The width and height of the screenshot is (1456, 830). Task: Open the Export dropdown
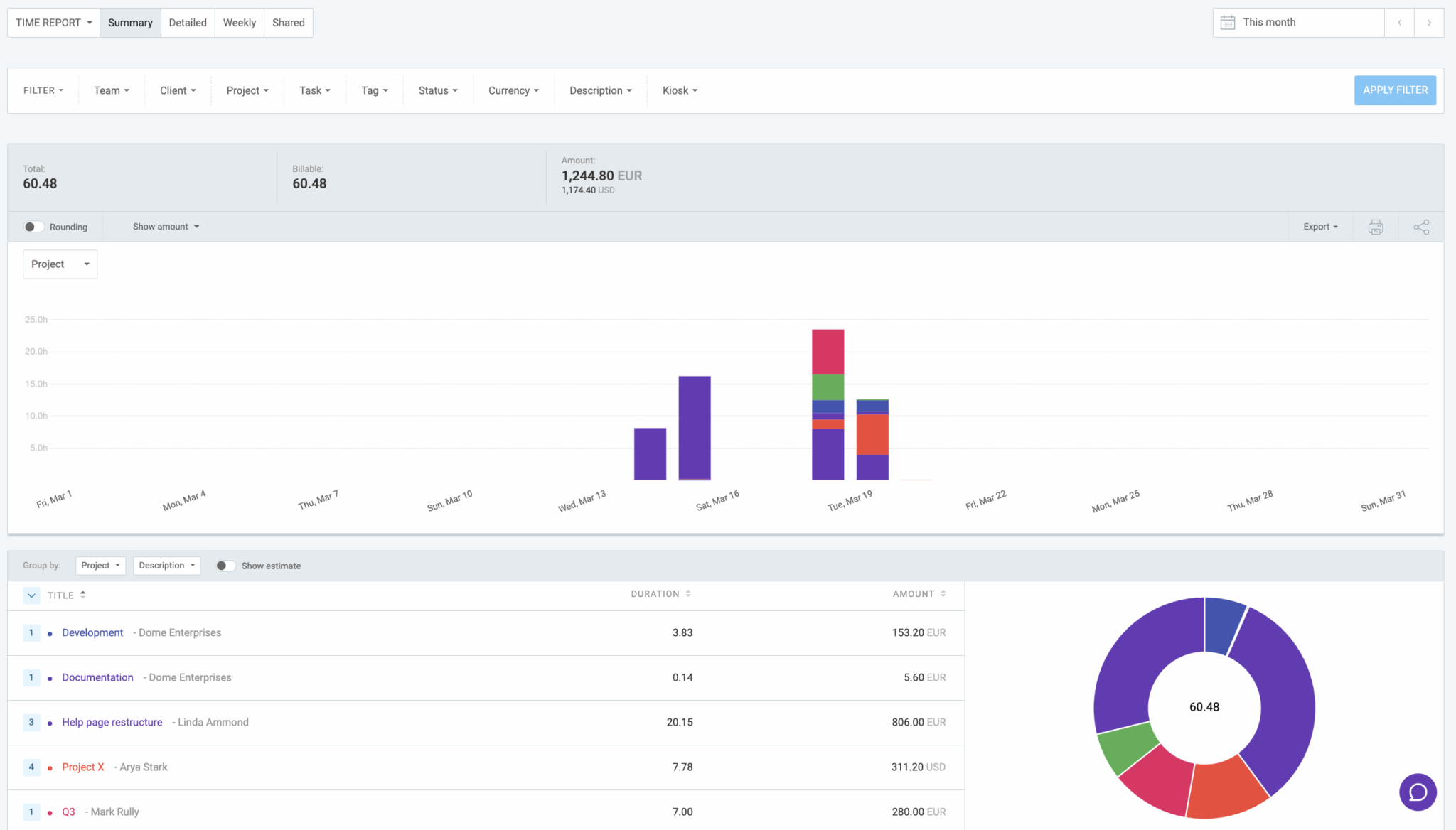(x=1319, y=226)
